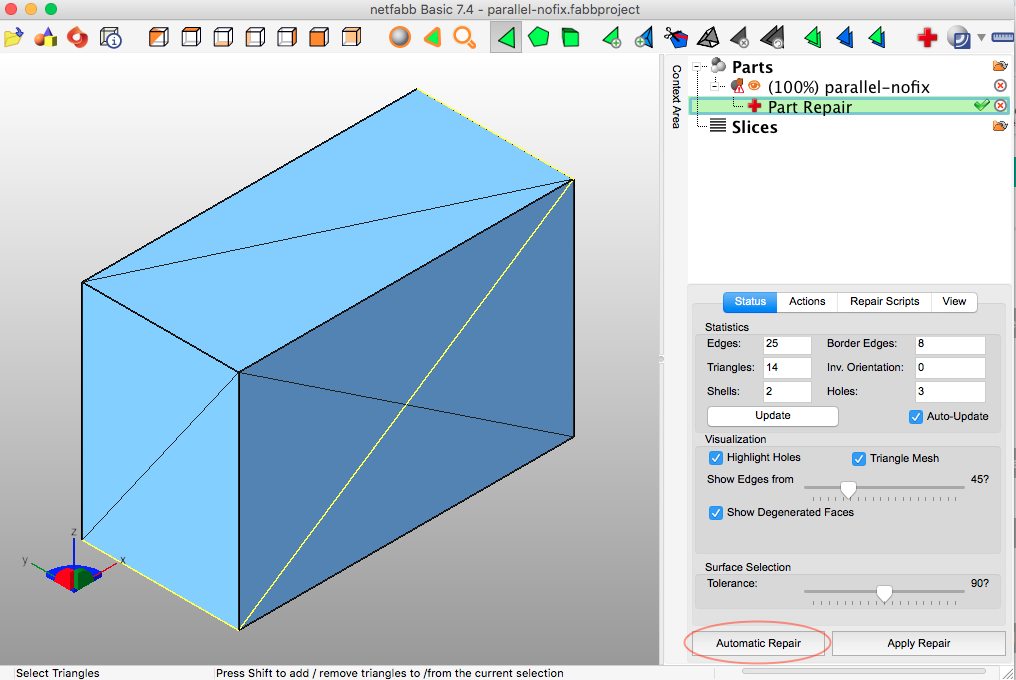Click the red cross repair toolbar icon
This screenshot has width=1016, height=680.
tap(927, 38)
